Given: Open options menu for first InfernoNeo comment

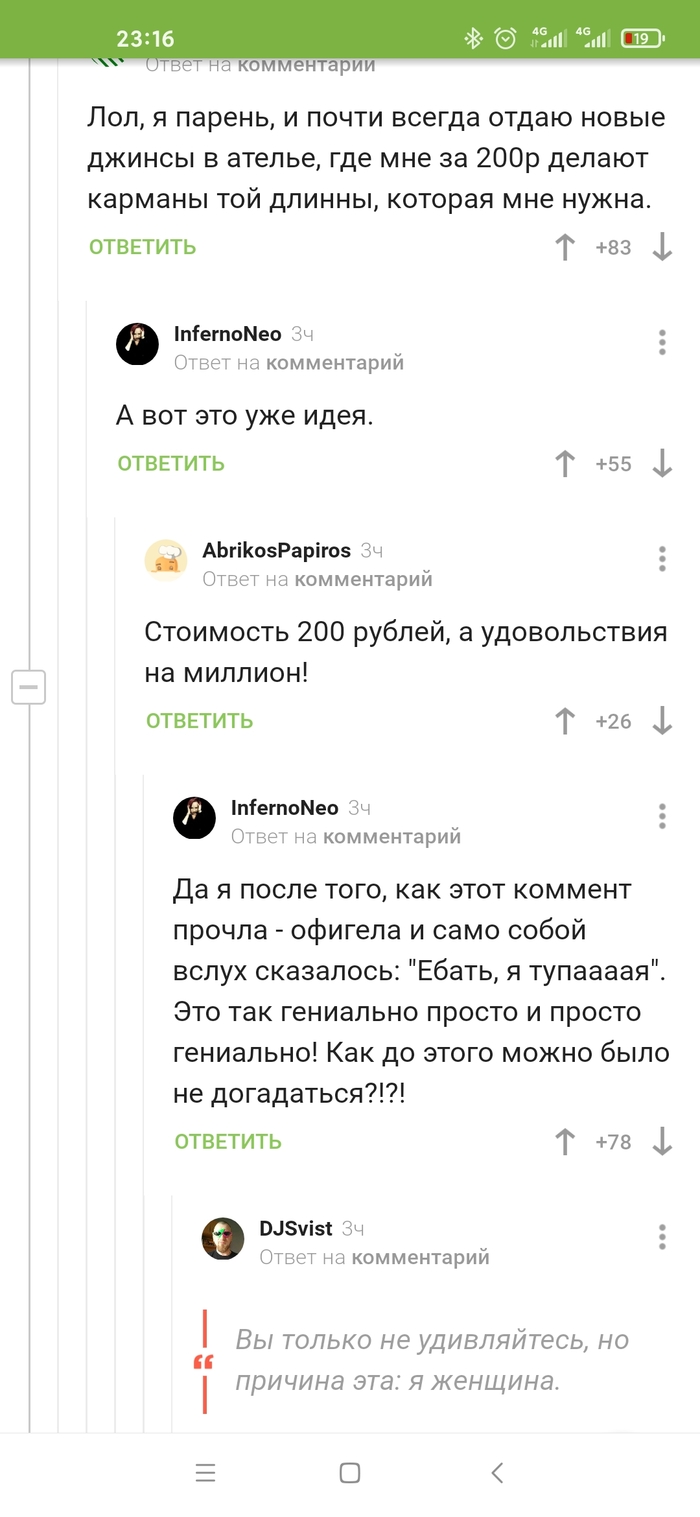Looking at the screenshot, I should [662, 342].
